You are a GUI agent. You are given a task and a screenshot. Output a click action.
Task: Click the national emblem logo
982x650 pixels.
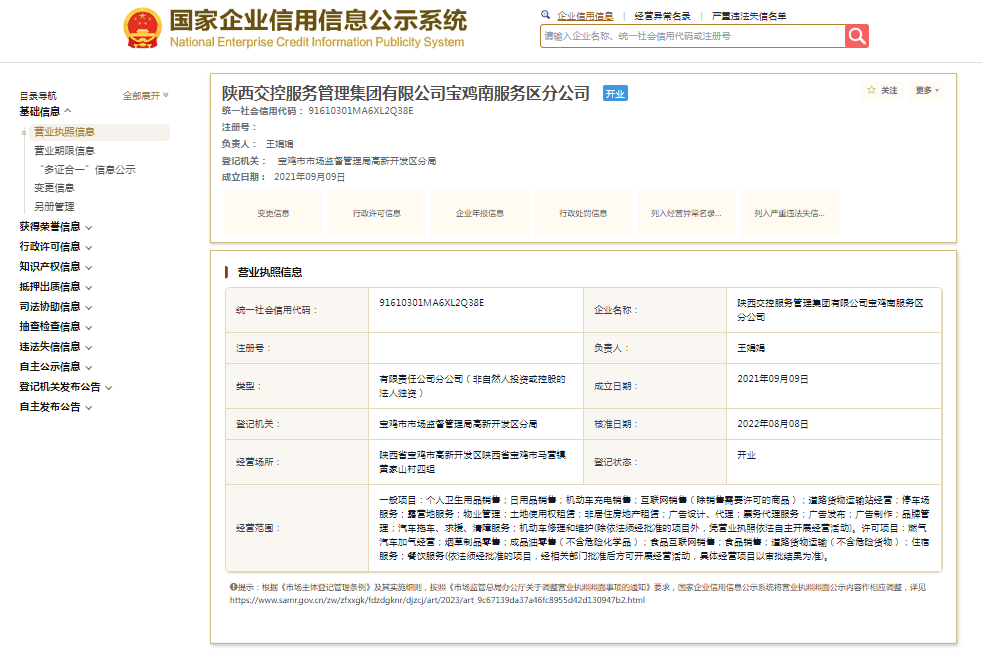tap(143, 29)
